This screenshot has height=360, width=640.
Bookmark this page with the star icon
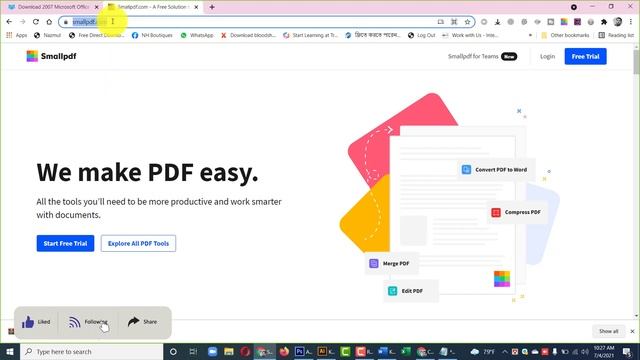pyautogui.click(x=467, y=22)
